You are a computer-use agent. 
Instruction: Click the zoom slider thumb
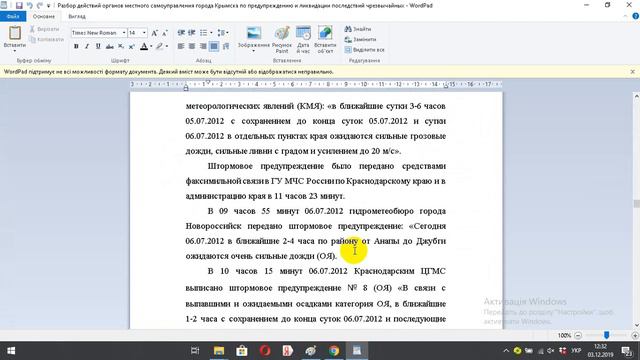tap(607, 335)
